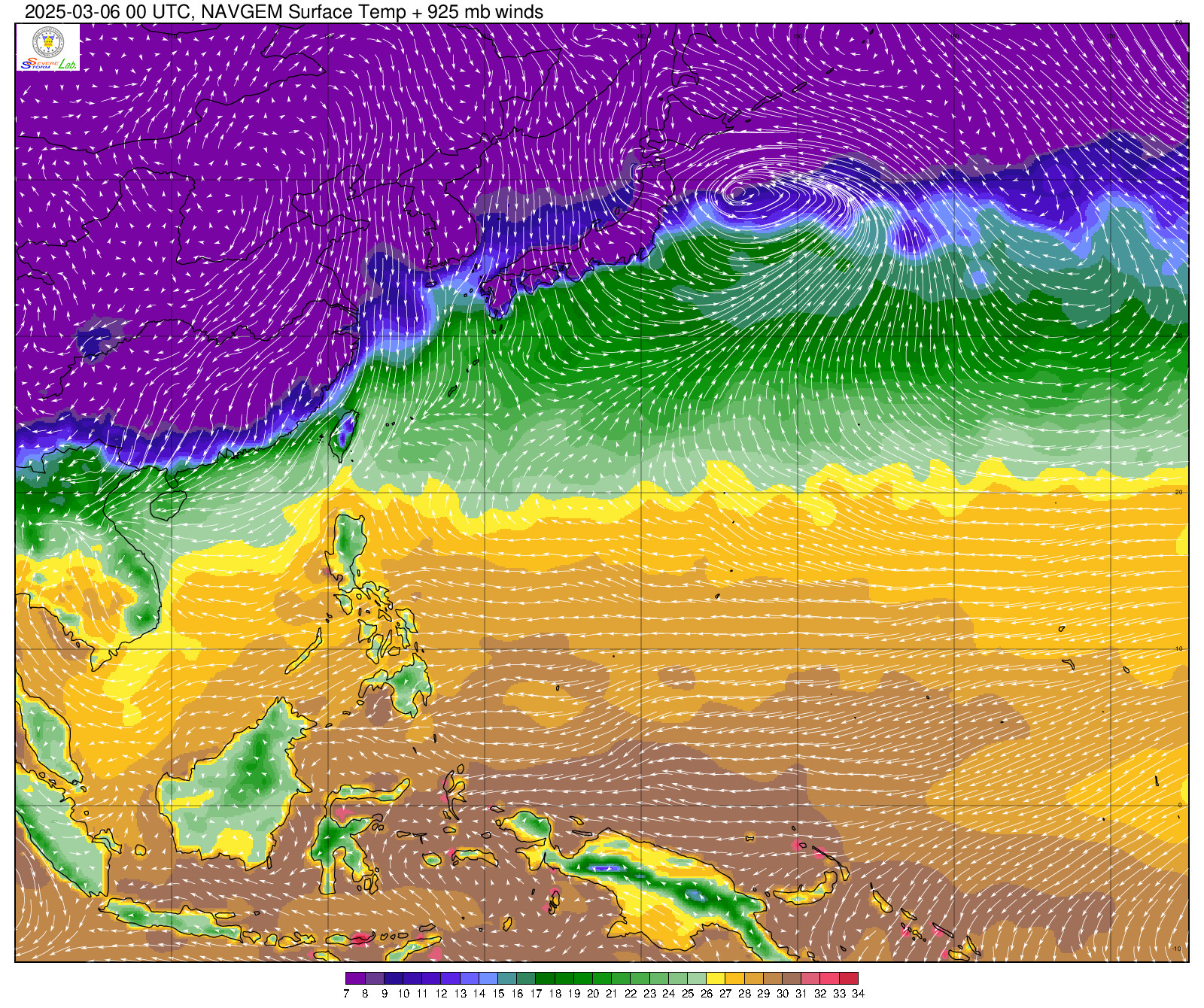The height and width of the screenshot is (1008, 1204).
Task: Choose the swatch between 32 and 33
Action: coord(830,978)
